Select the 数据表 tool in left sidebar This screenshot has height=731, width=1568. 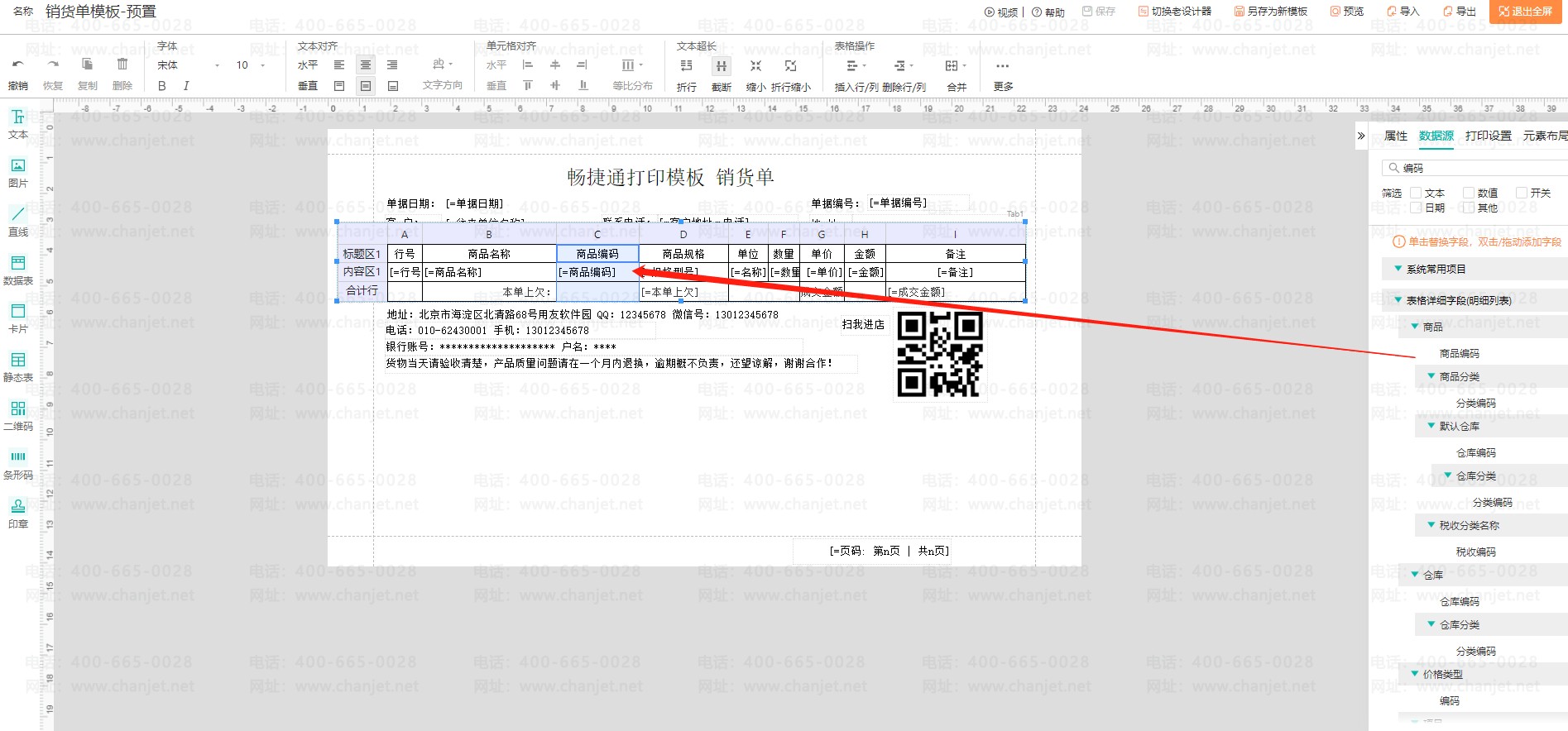point(18,270)
